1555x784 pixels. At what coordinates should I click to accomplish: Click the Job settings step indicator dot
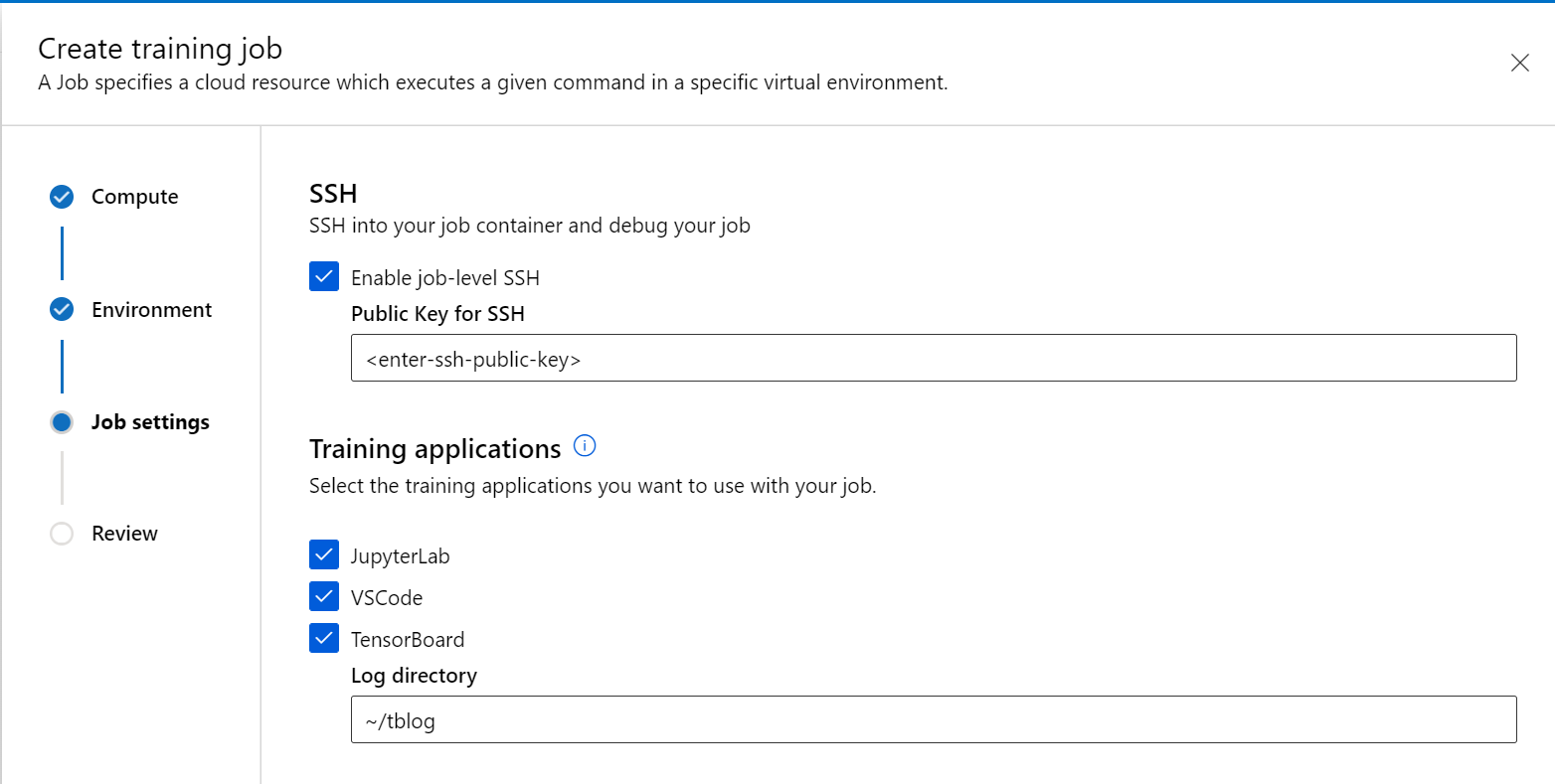[x=62, y=422]
